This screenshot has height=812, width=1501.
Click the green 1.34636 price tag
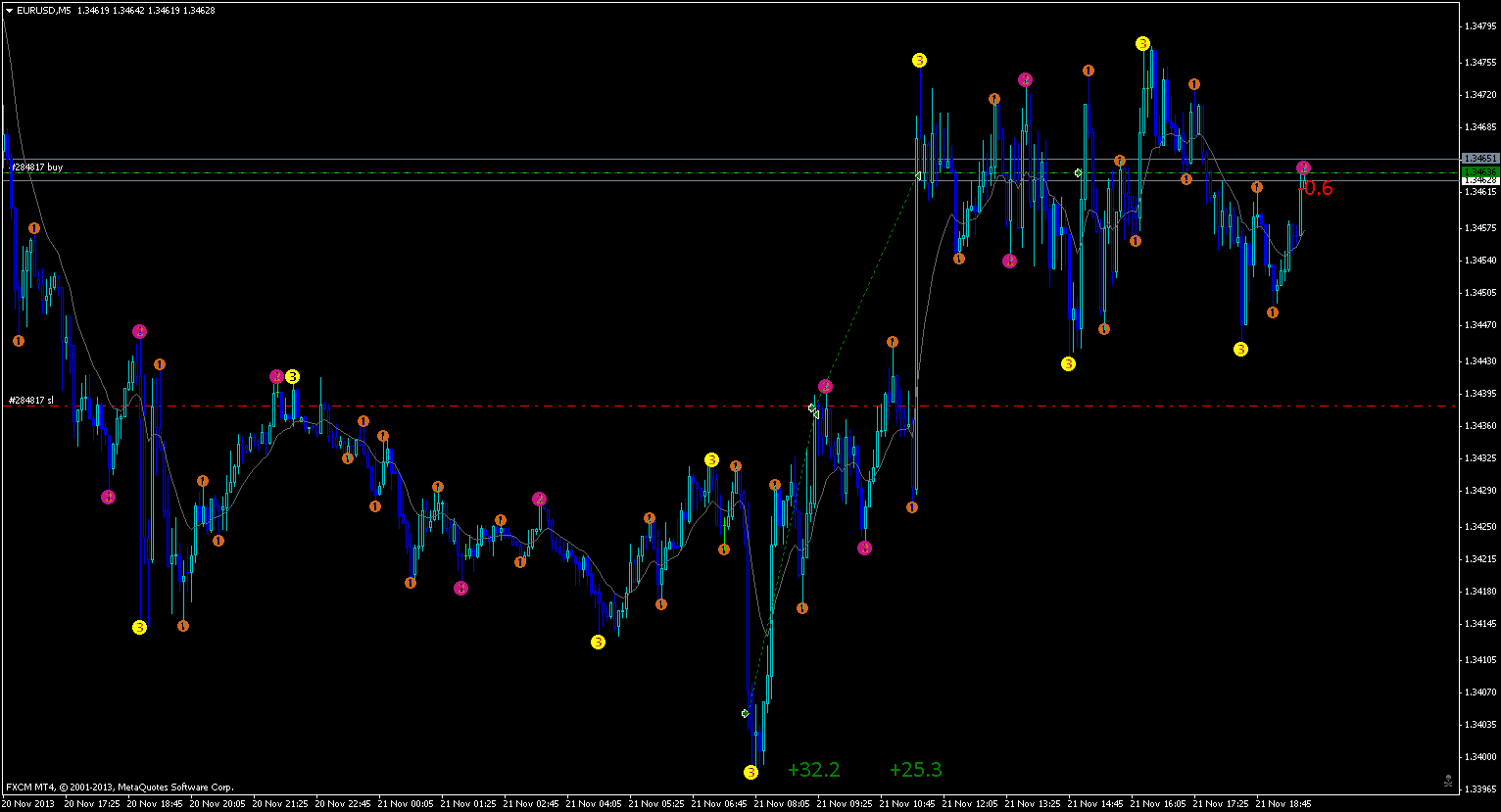pos(1479,171)
